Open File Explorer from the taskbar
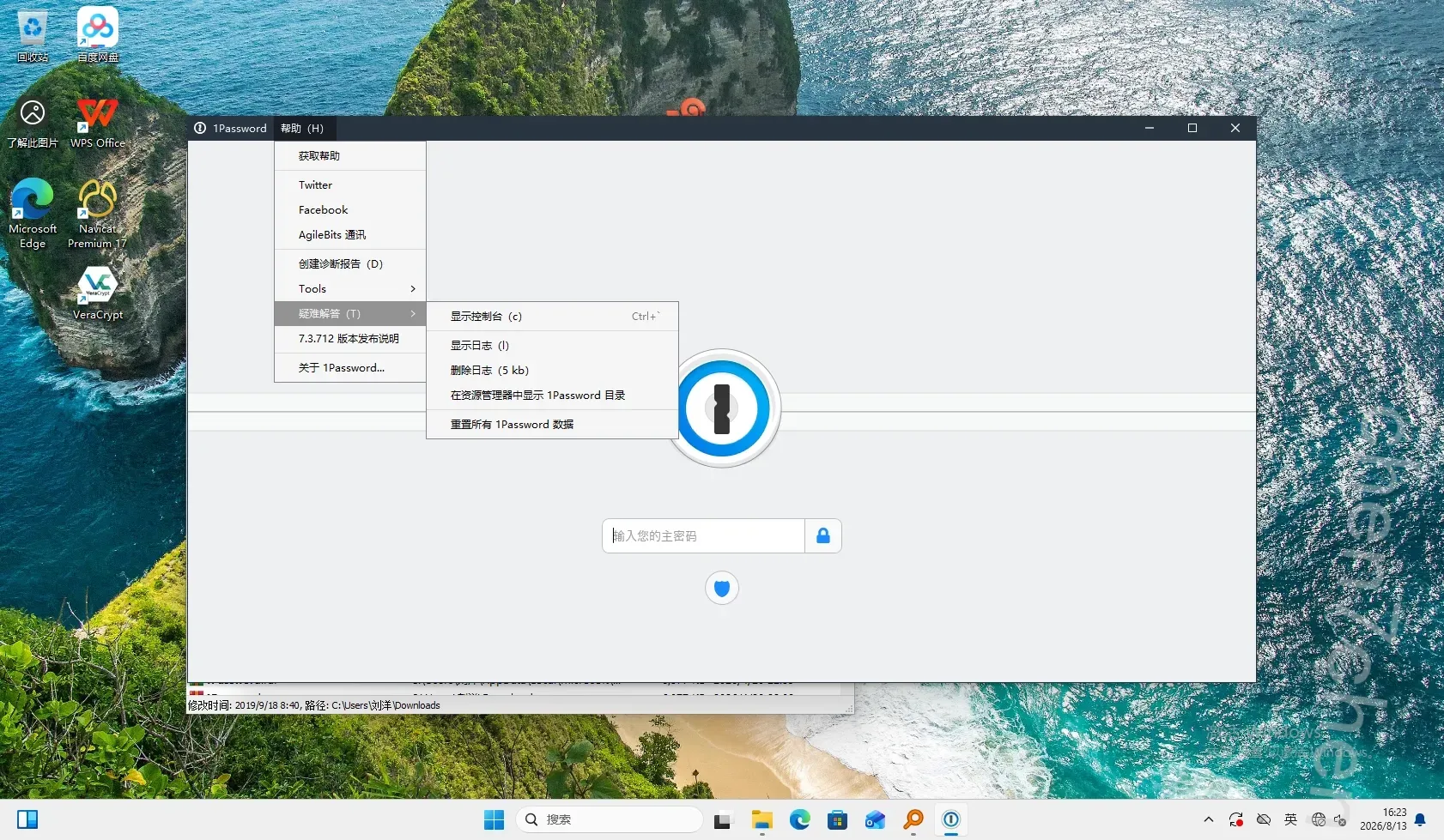1444x840 pixels. coord(761,819)
